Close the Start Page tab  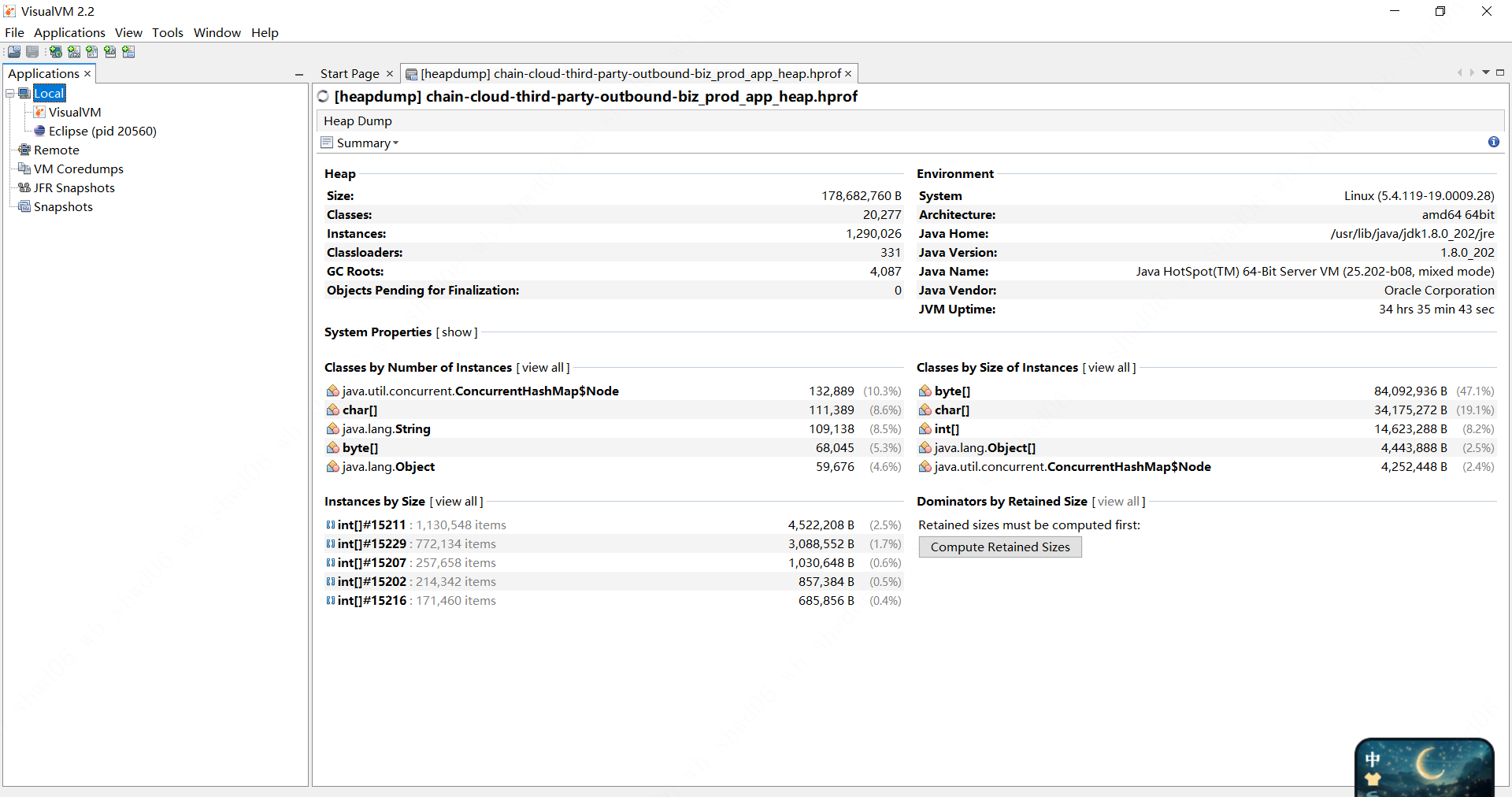[389, 73]
